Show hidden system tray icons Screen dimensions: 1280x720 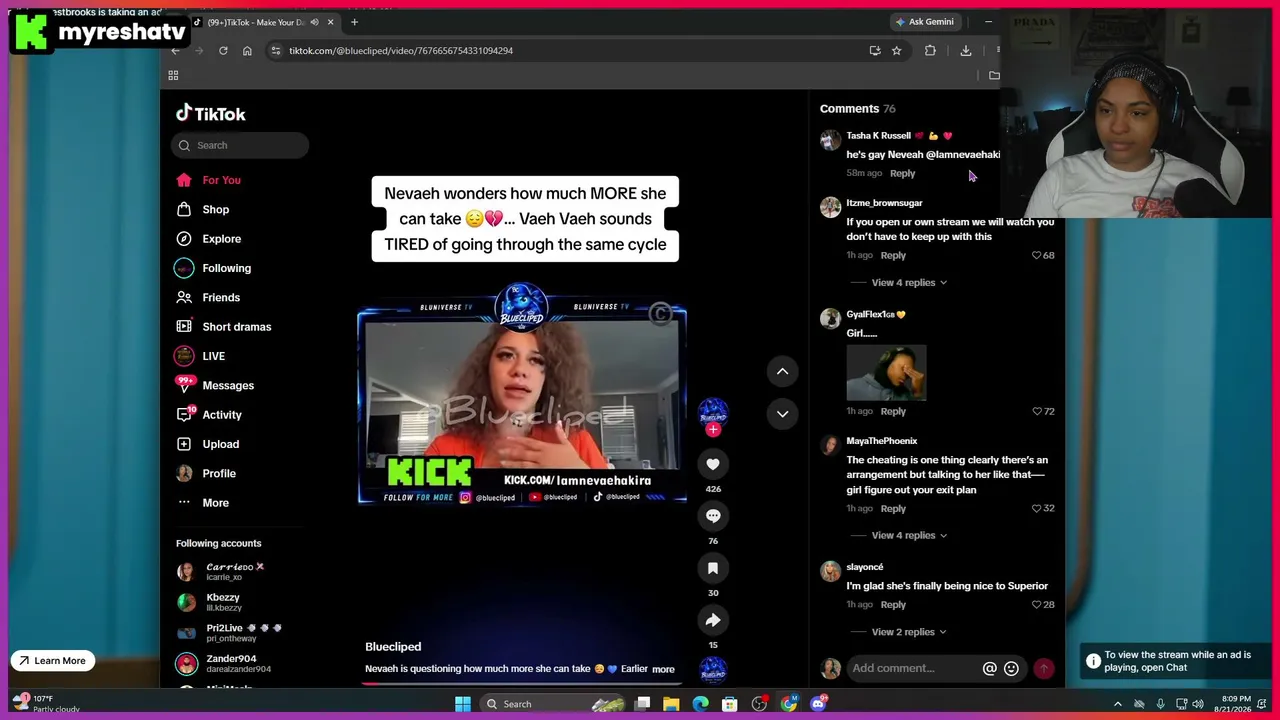1117,704
